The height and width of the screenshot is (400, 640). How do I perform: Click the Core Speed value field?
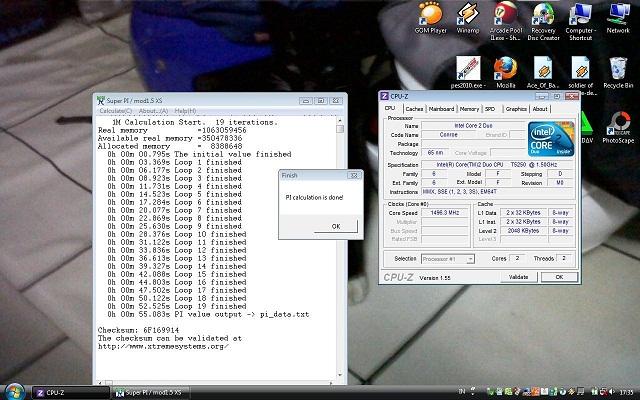444,213
